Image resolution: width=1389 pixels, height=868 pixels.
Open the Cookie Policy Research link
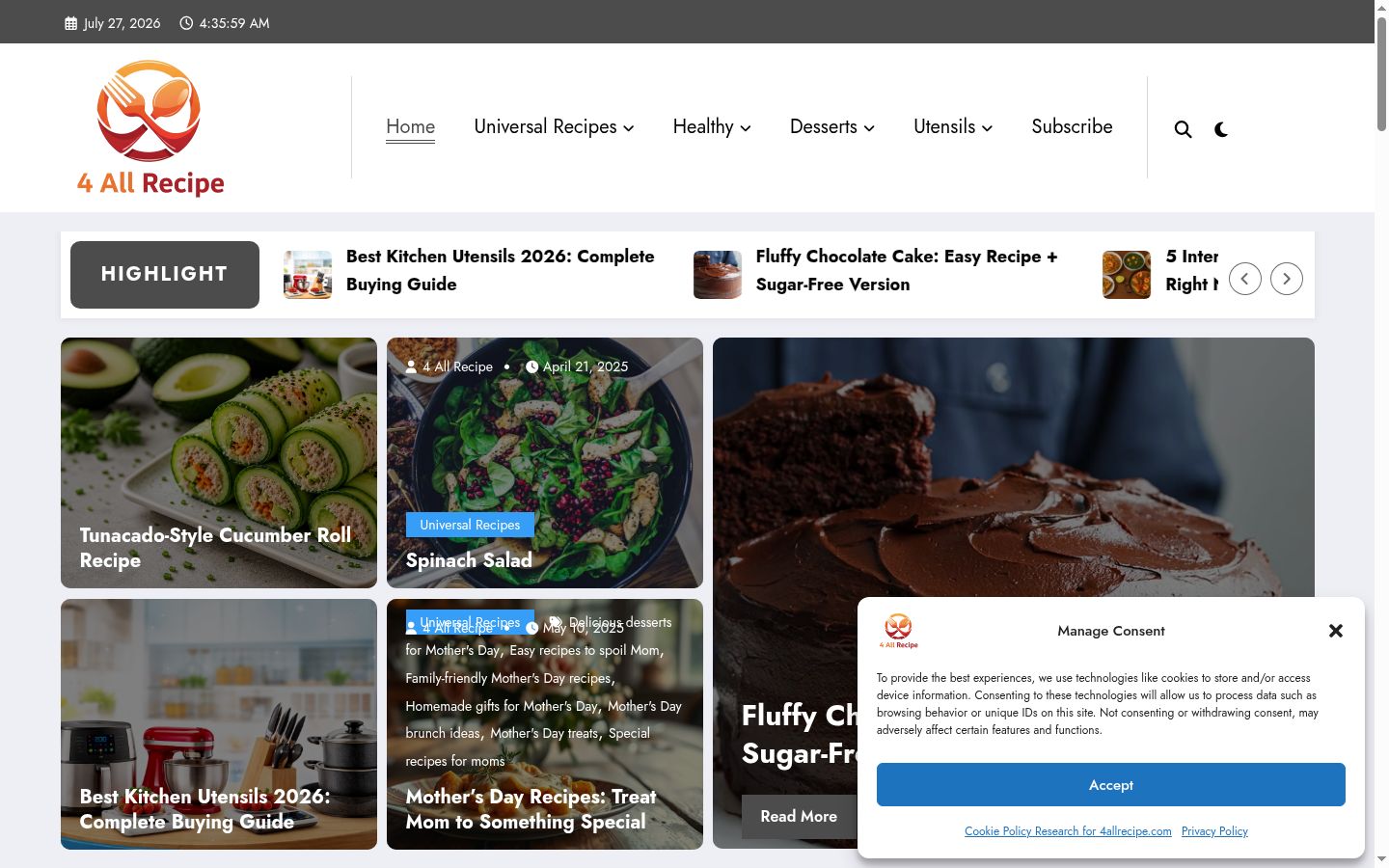click(x=1068, y=831)
